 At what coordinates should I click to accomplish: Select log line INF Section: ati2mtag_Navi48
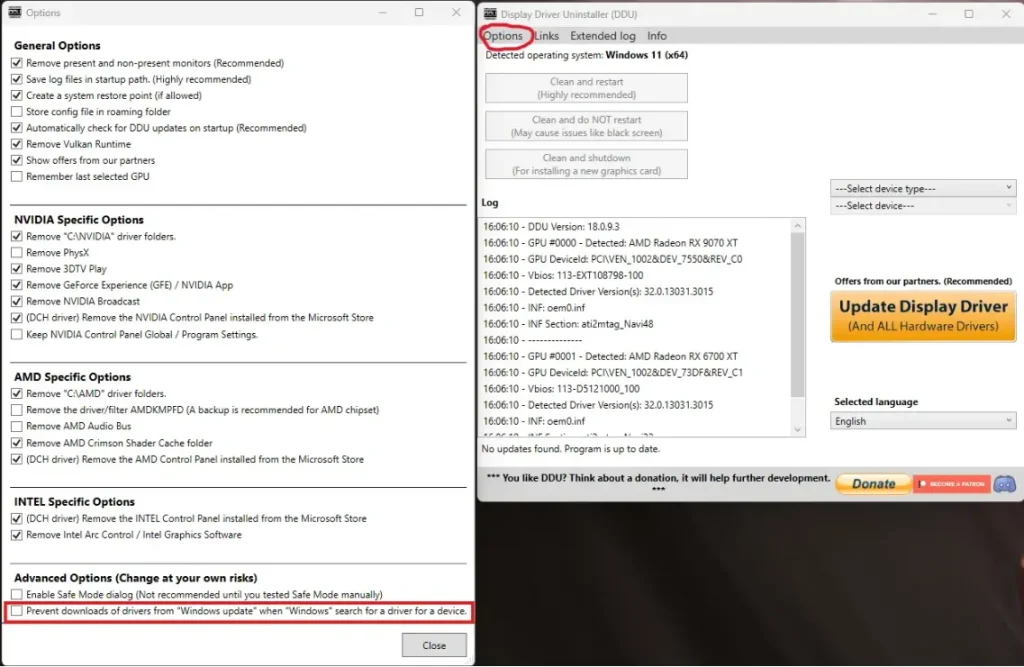568,324
